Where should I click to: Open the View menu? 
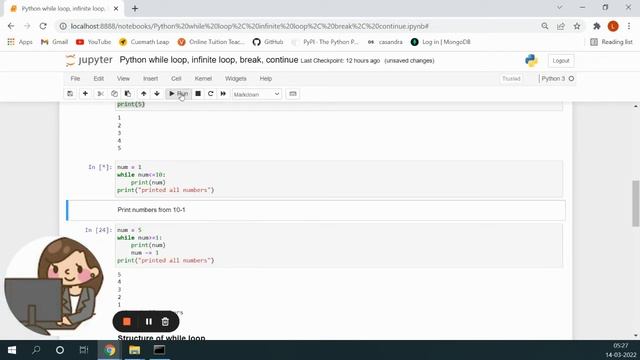(x=123, y=78)
